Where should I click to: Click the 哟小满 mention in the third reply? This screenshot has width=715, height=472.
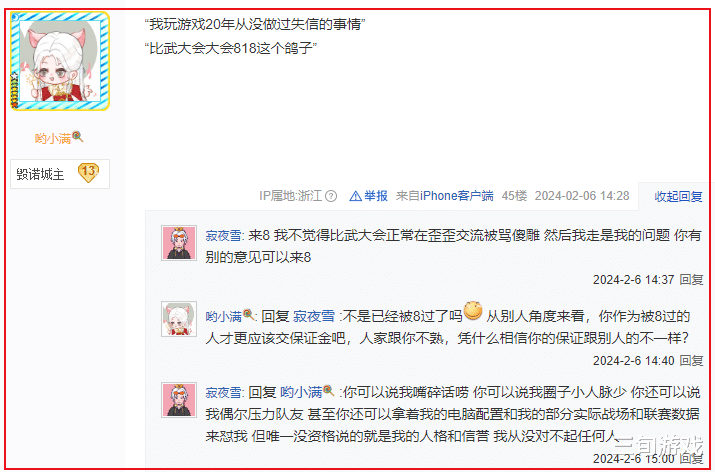tap(301, 392)
